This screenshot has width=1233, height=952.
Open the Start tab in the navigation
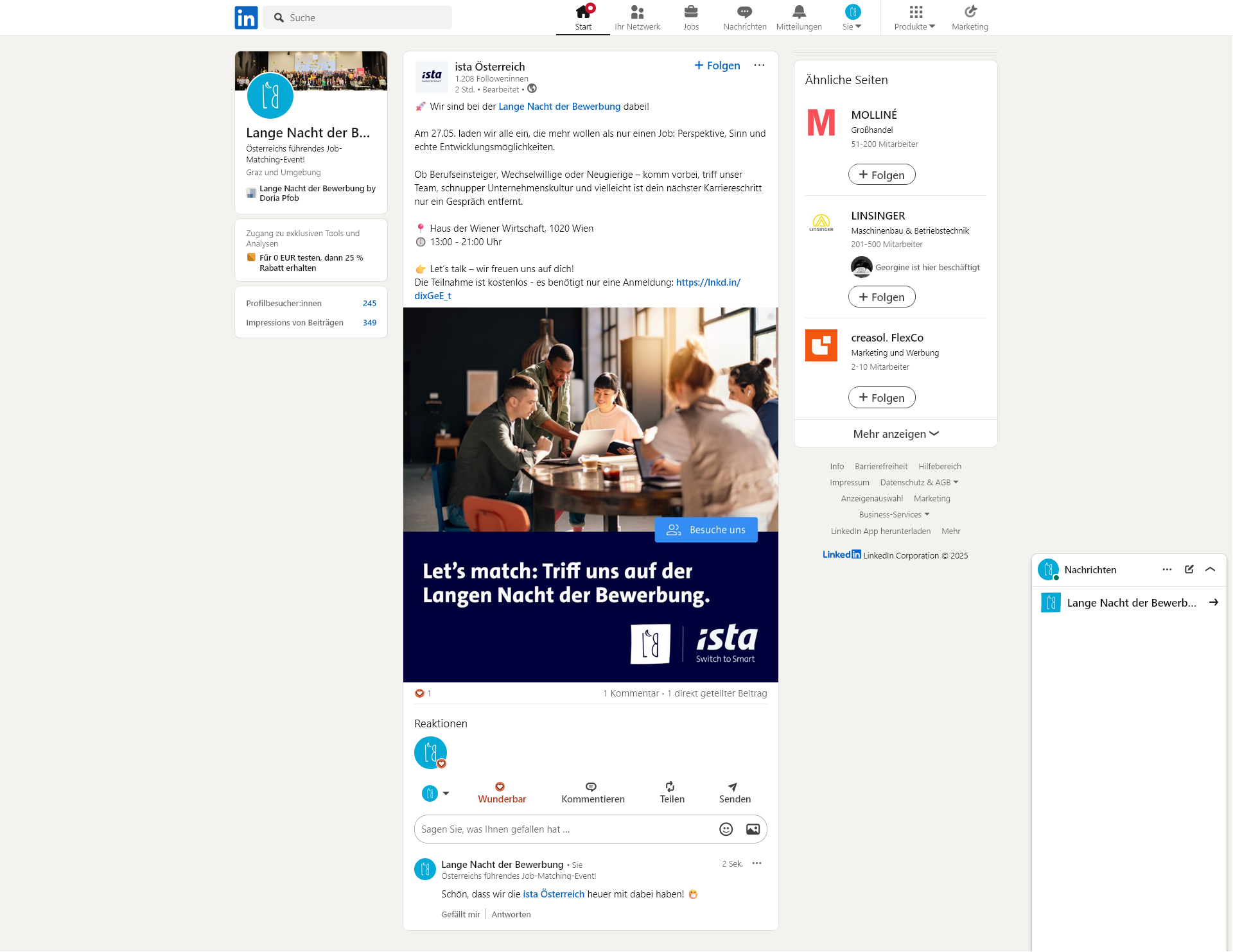click(x=583, y=18)
